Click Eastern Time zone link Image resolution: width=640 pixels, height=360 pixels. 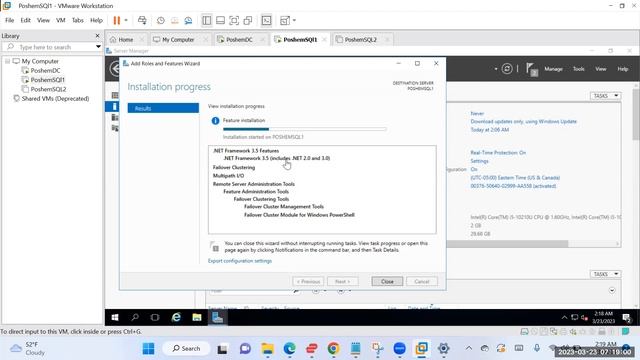[515, 178]
